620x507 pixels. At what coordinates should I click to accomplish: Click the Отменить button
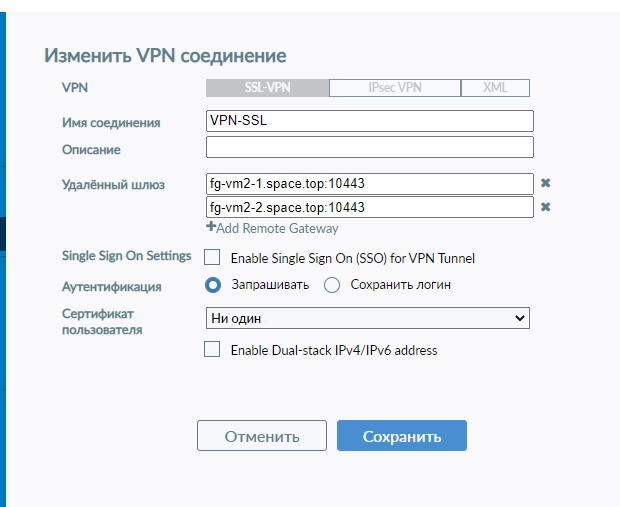(262, 436)
